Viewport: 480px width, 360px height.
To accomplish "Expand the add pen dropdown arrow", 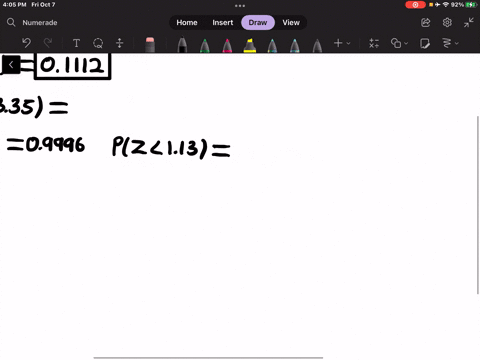I will tap(348, 43).
